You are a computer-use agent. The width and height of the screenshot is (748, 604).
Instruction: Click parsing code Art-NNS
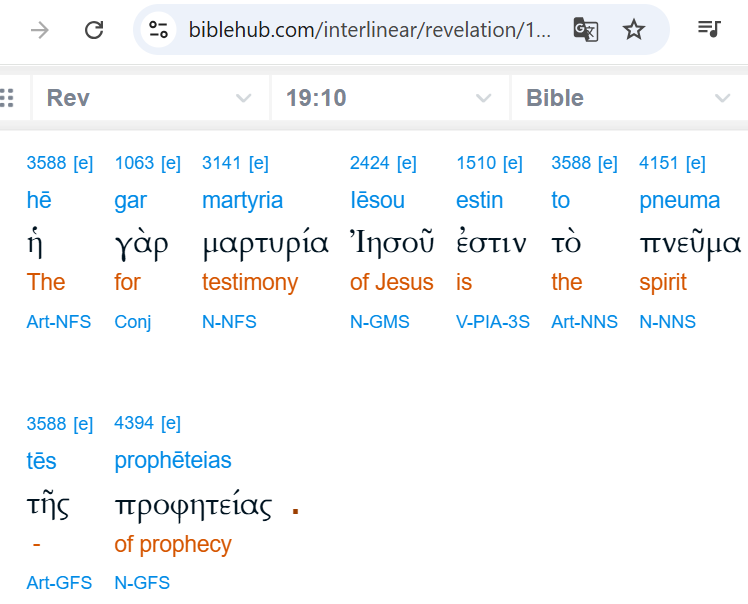pos(584,322)
